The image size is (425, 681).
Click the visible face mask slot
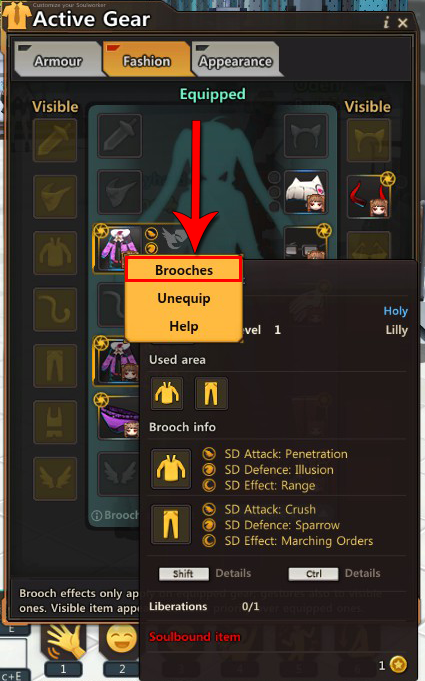55,196
